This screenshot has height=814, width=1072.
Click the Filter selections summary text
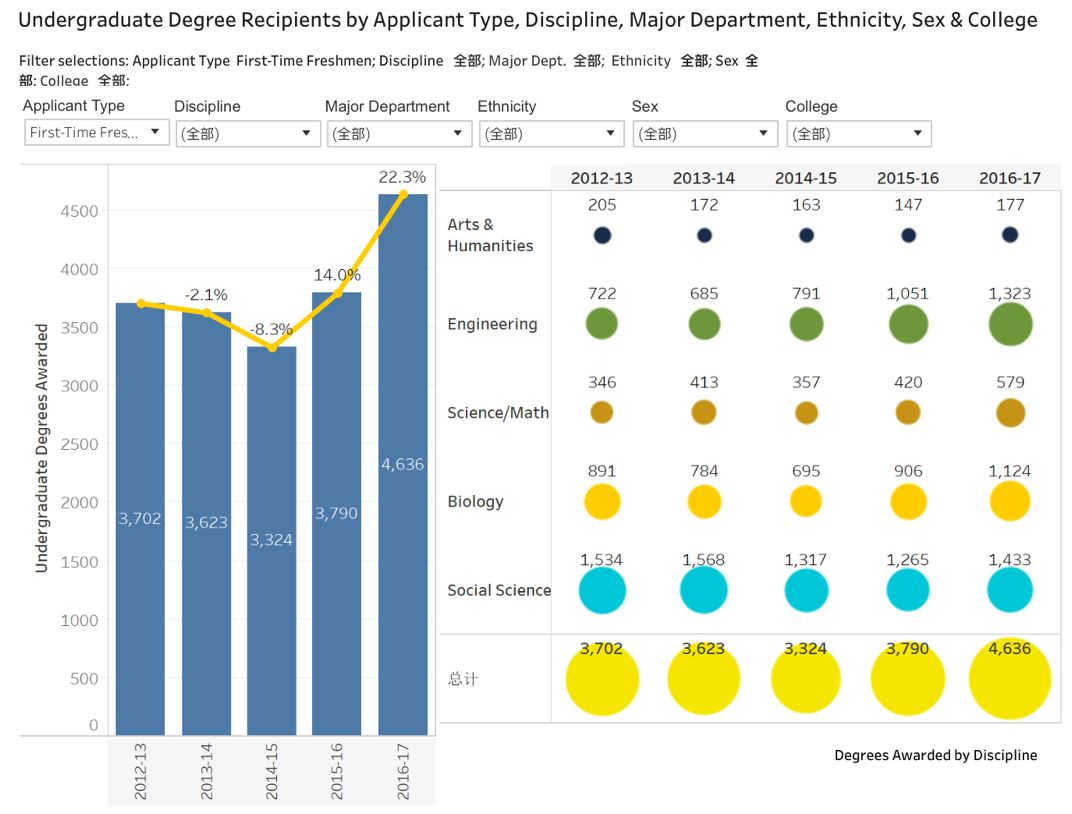click(388, 70)
